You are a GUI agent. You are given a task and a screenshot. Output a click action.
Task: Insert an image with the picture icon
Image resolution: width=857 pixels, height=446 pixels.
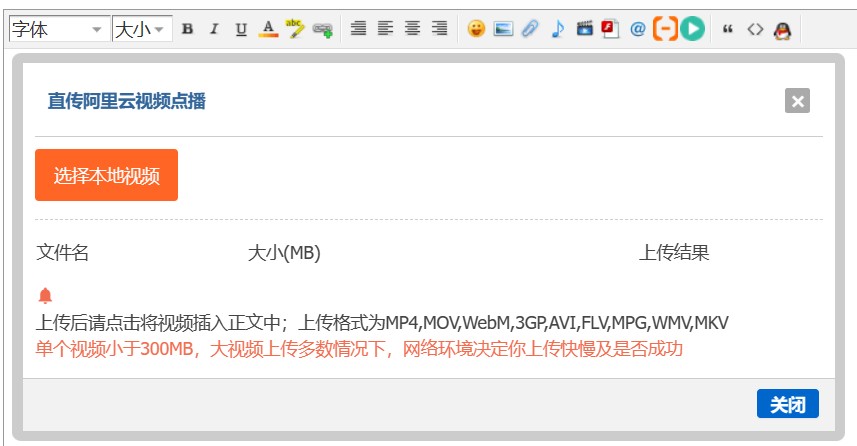[503, 29]
